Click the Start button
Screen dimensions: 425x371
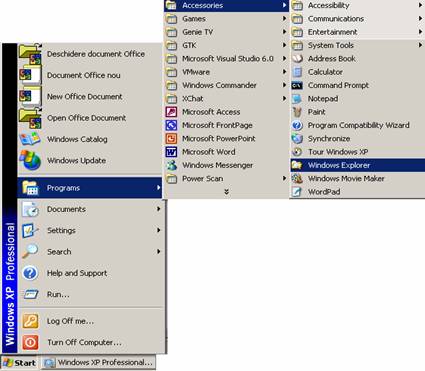point(20,363)
